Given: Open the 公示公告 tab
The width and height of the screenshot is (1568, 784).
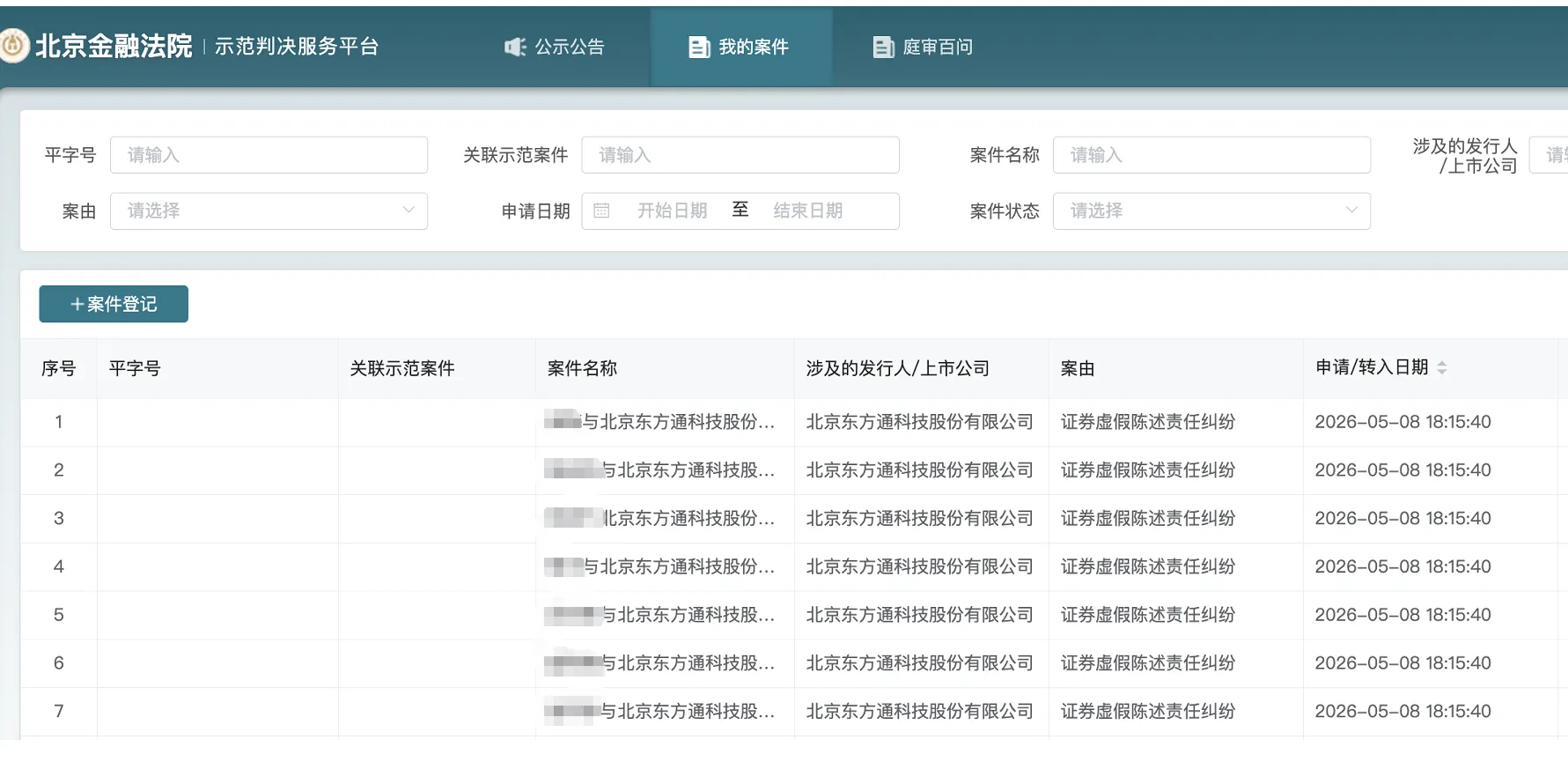Looking at the screenshot, I should [556, 47].
